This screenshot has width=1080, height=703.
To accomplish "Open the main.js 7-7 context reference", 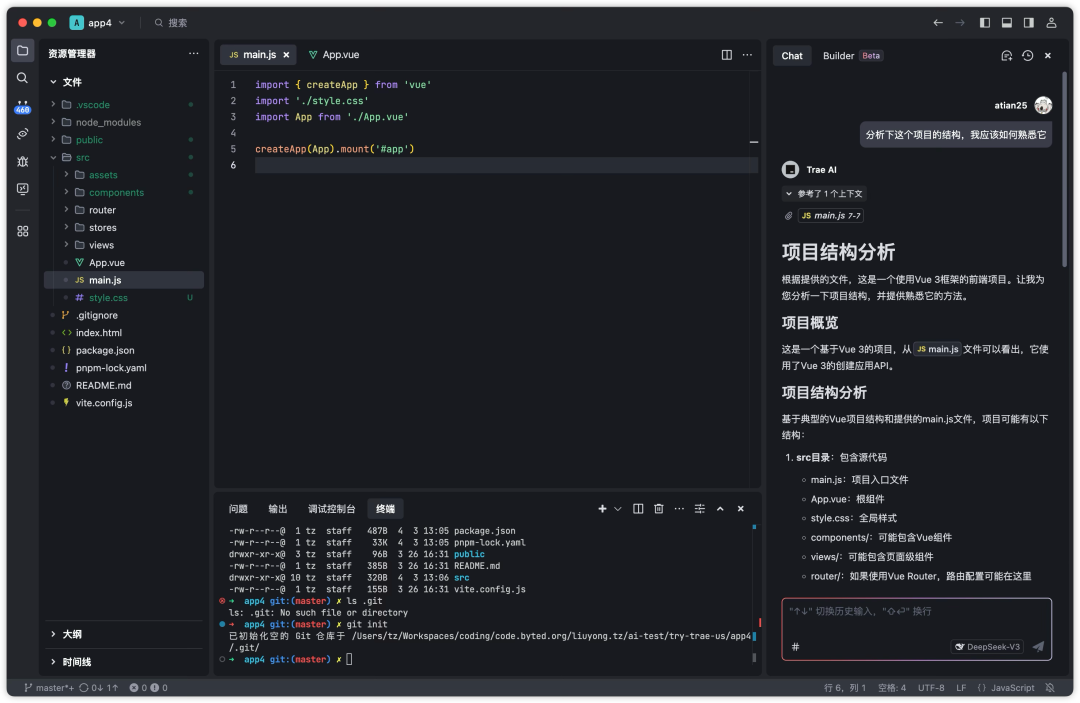I will point(831,216).
